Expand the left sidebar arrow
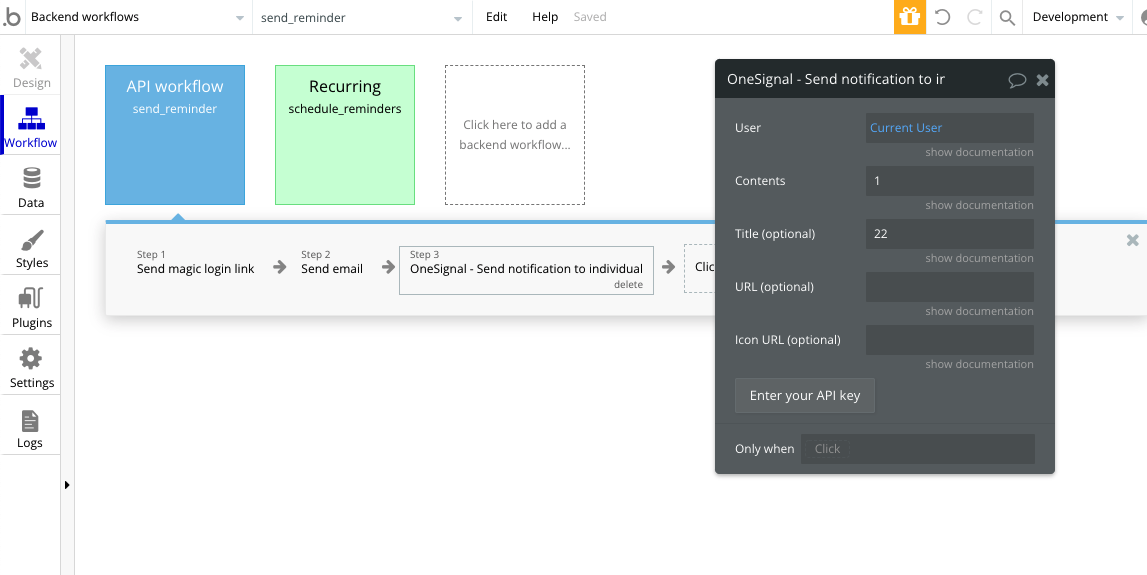The image size is (1147, 575). (x=67, y=484)
